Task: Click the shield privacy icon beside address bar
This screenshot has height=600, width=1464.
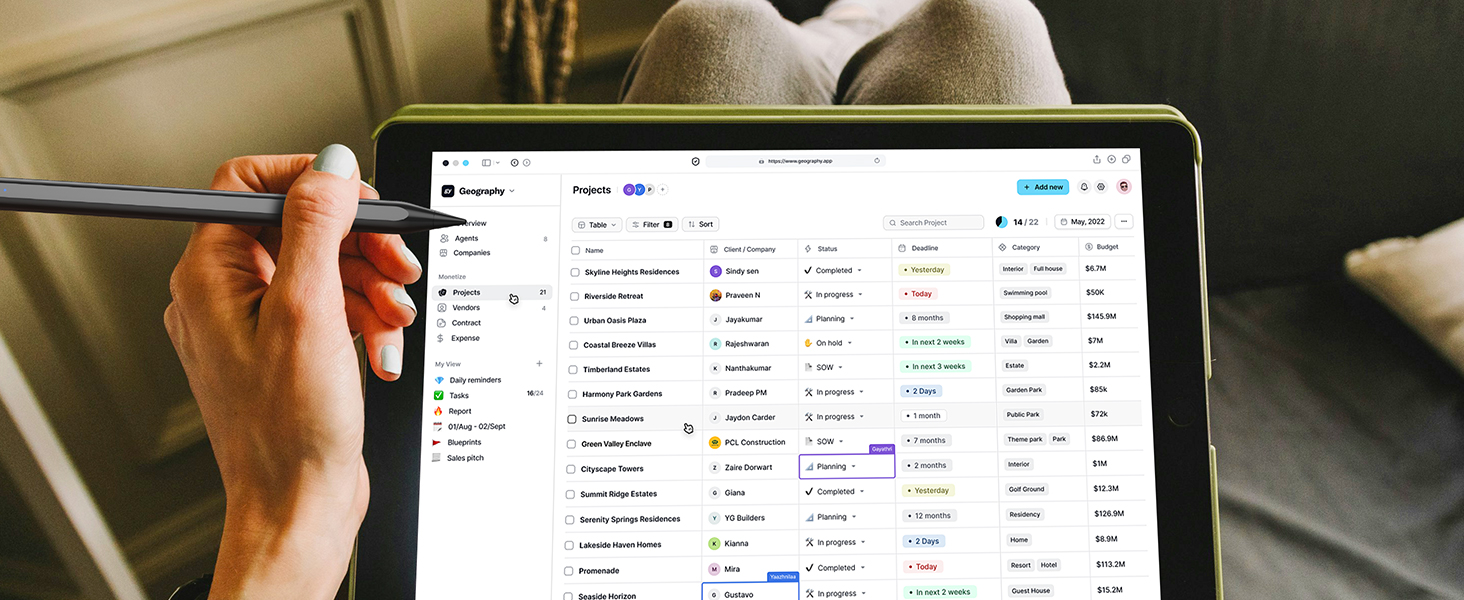Action: [696, 161]
